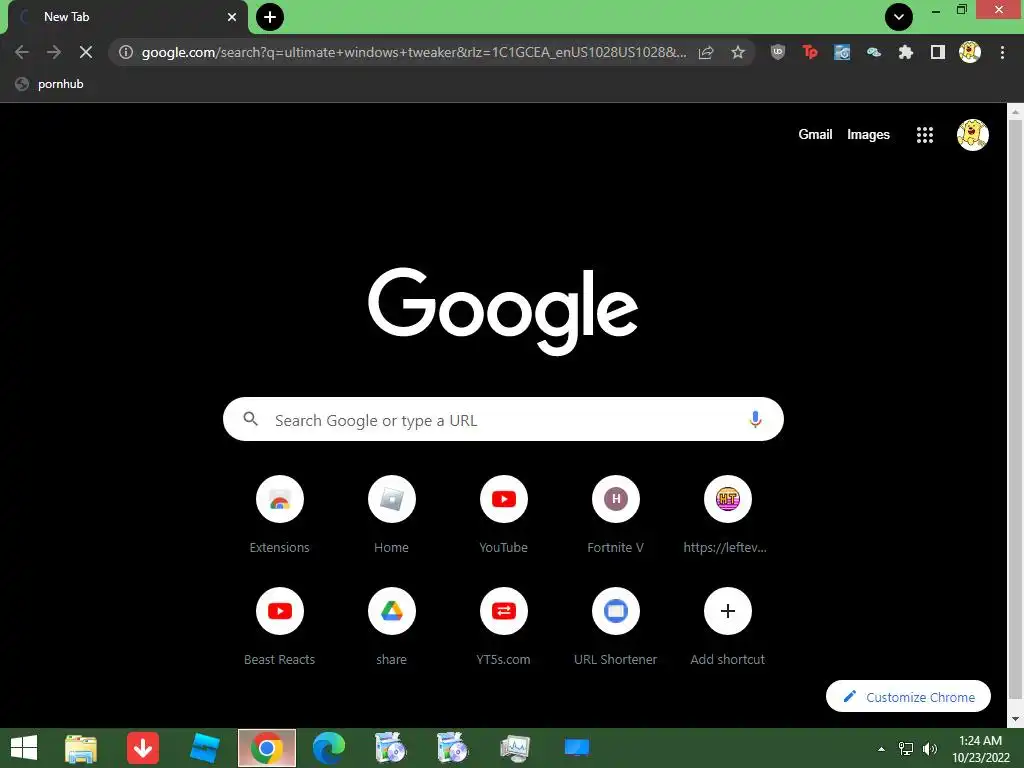Open the blue monitor taskbar app
Screen dimensions: 1024x768
(577, 748)
